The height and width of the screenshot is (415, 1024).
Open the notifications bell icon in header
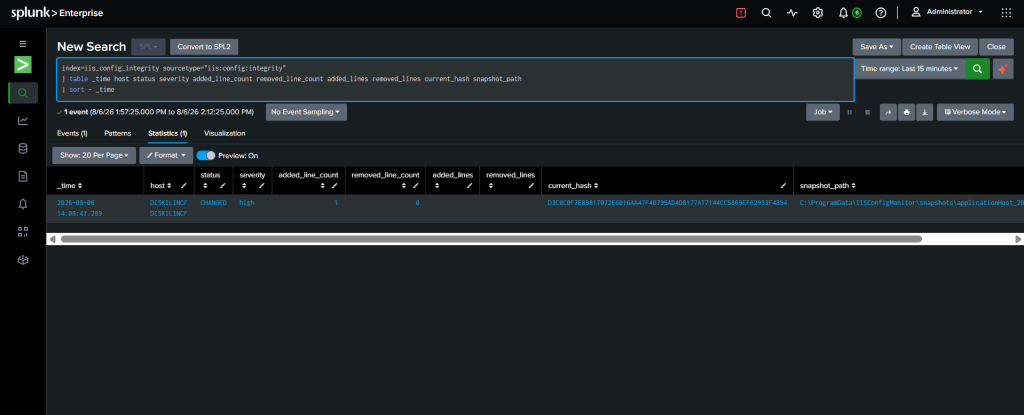click(843, 12)
